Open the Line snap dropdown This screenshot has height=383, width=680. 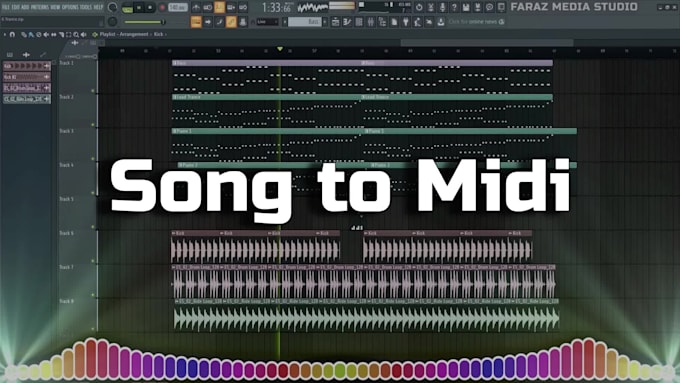pos(267,22)
